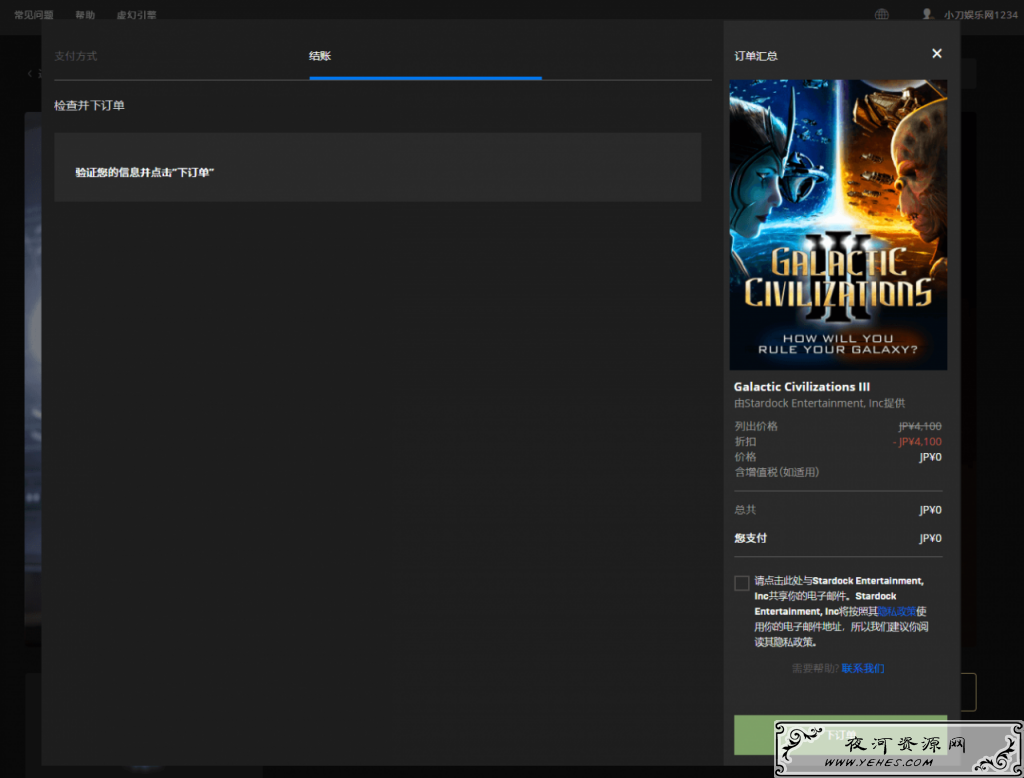Image resolution: width=1024 pixels, height=778 pixels.
Task: Click the 订单汇总 heading
Action: [756, 56]
